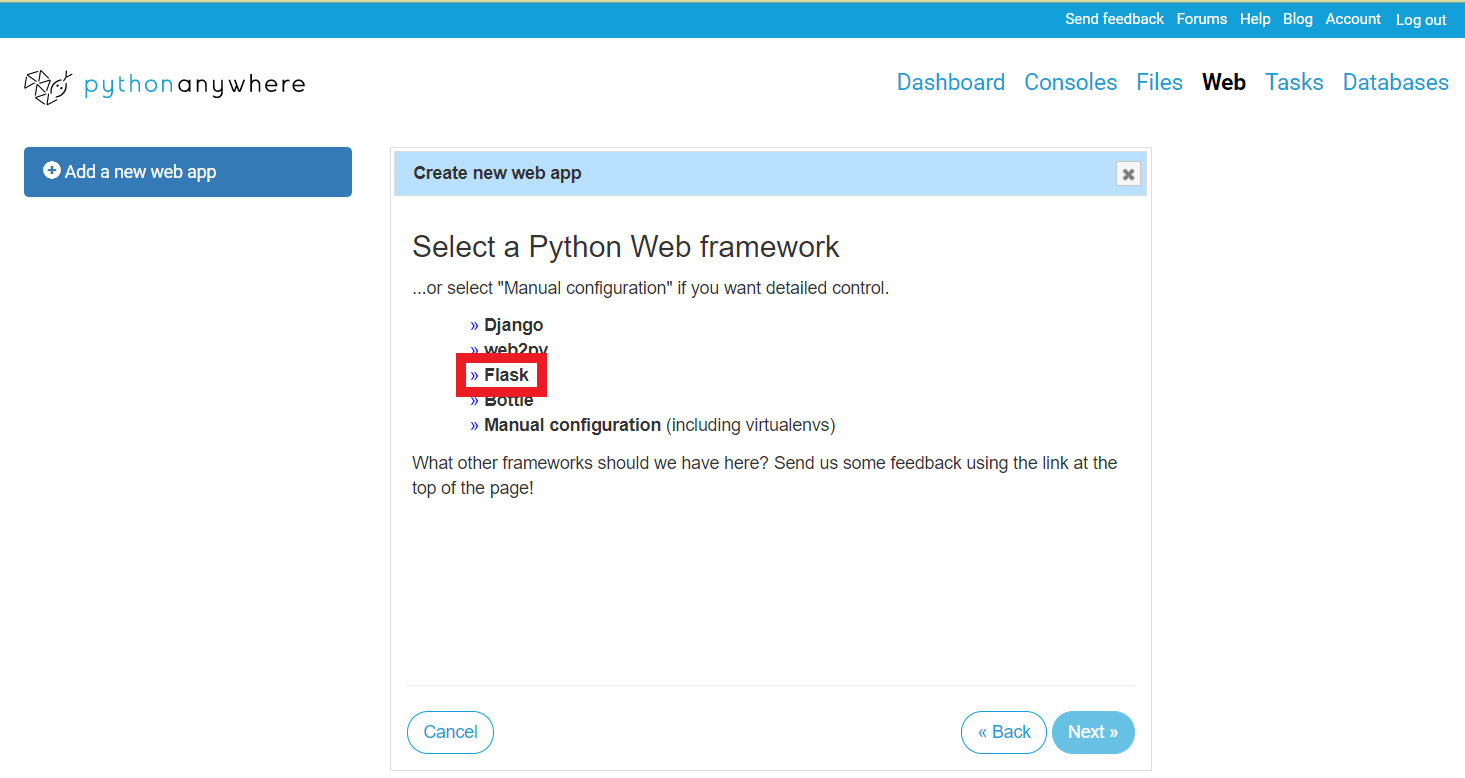Click the plus icon in Add a new web app

52,171
